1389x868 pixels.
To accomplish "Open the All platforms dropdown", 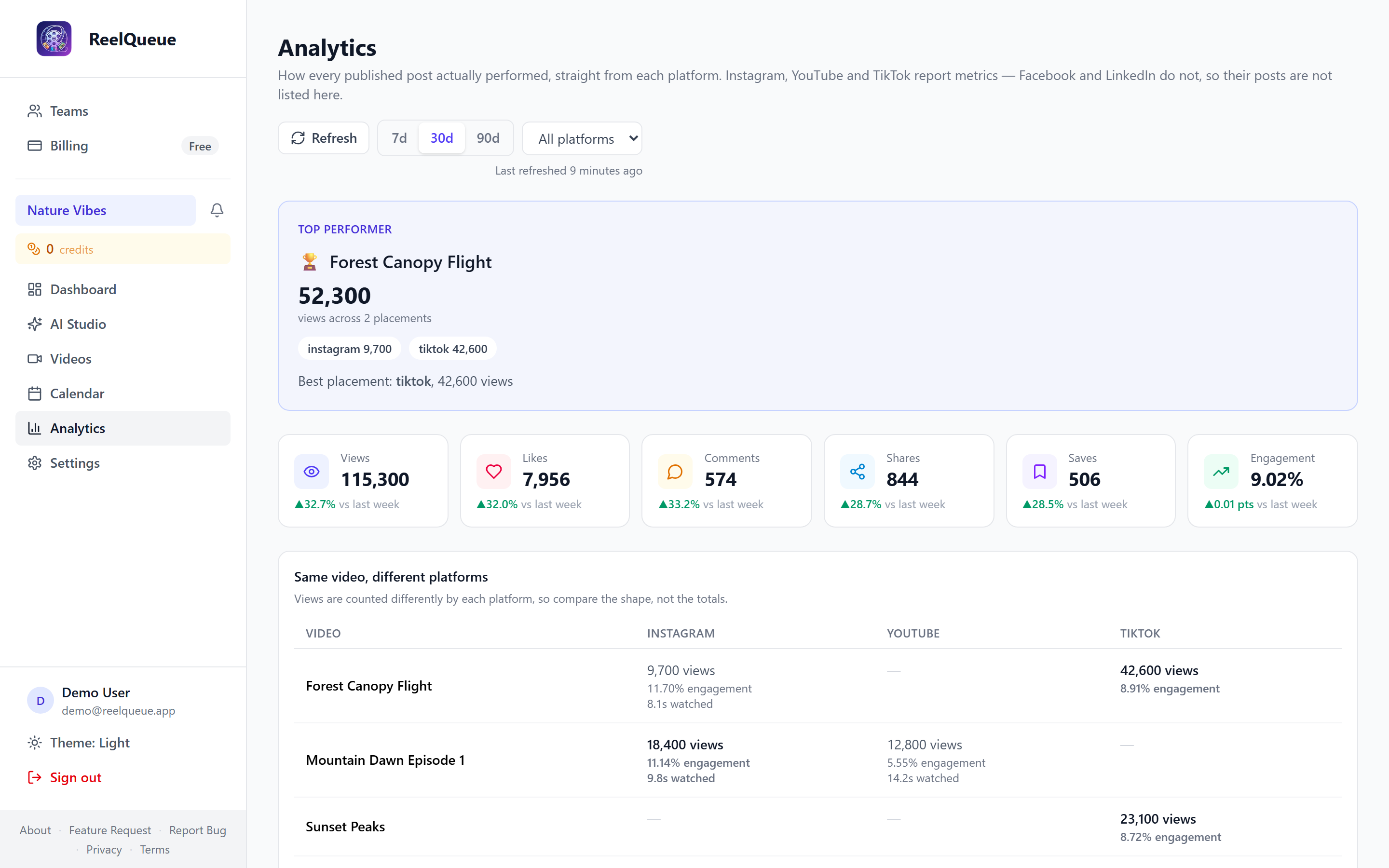I will pos(582,138).
